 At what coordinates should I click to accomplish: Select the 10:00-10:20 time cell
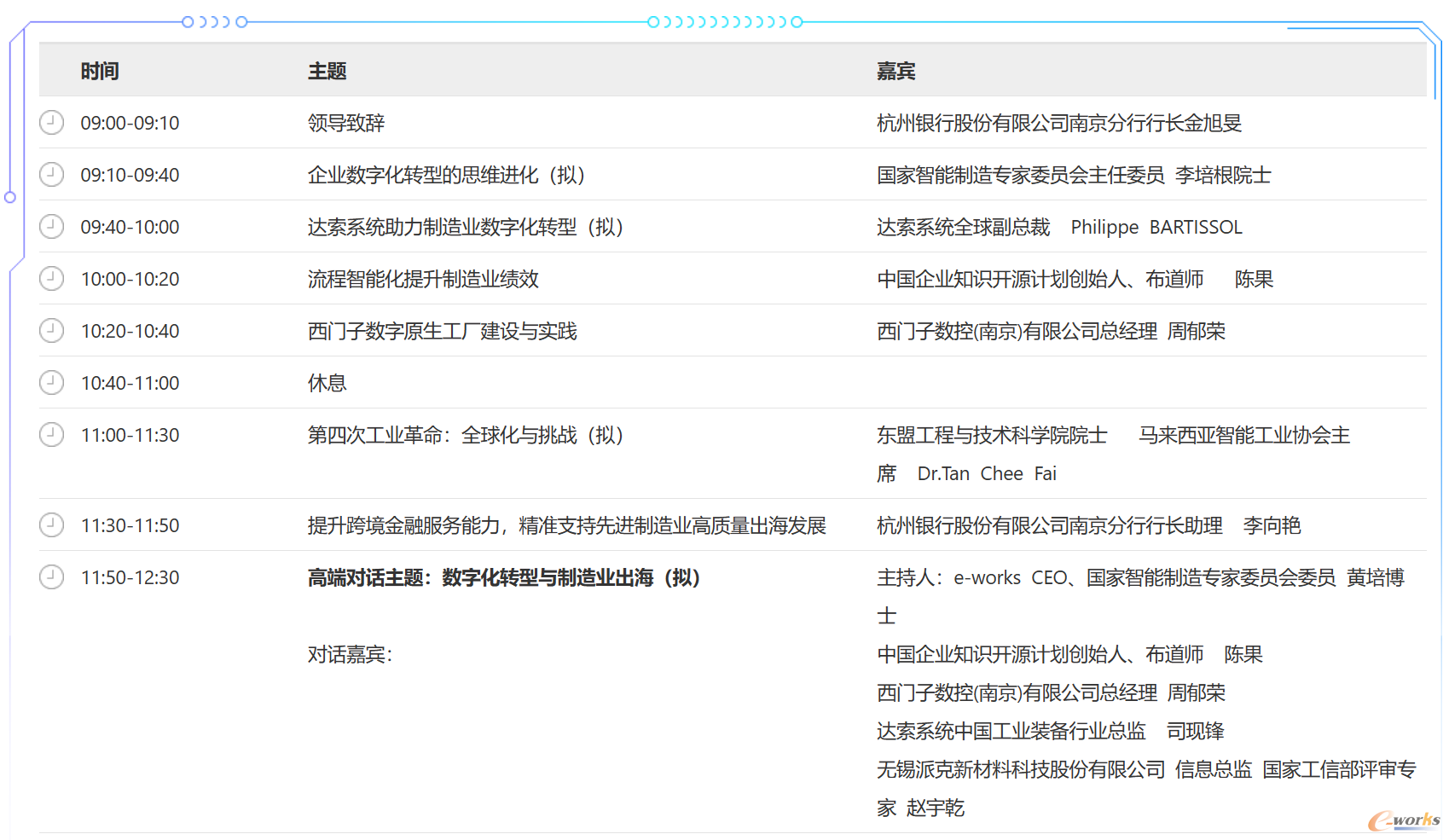point(130,279)
